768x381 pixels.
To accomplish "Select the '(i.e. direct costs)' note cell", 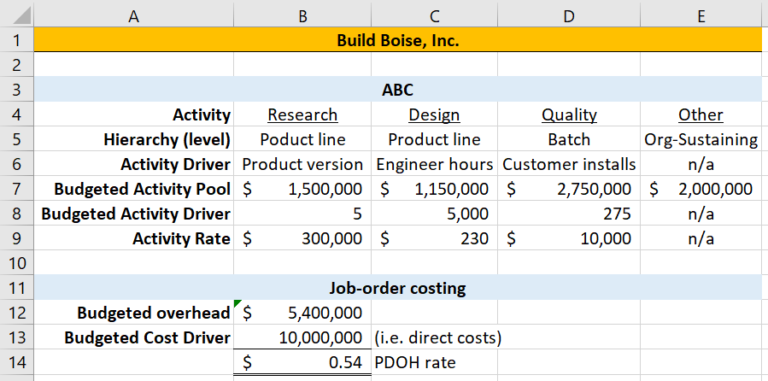I will (x=434, y=337).
